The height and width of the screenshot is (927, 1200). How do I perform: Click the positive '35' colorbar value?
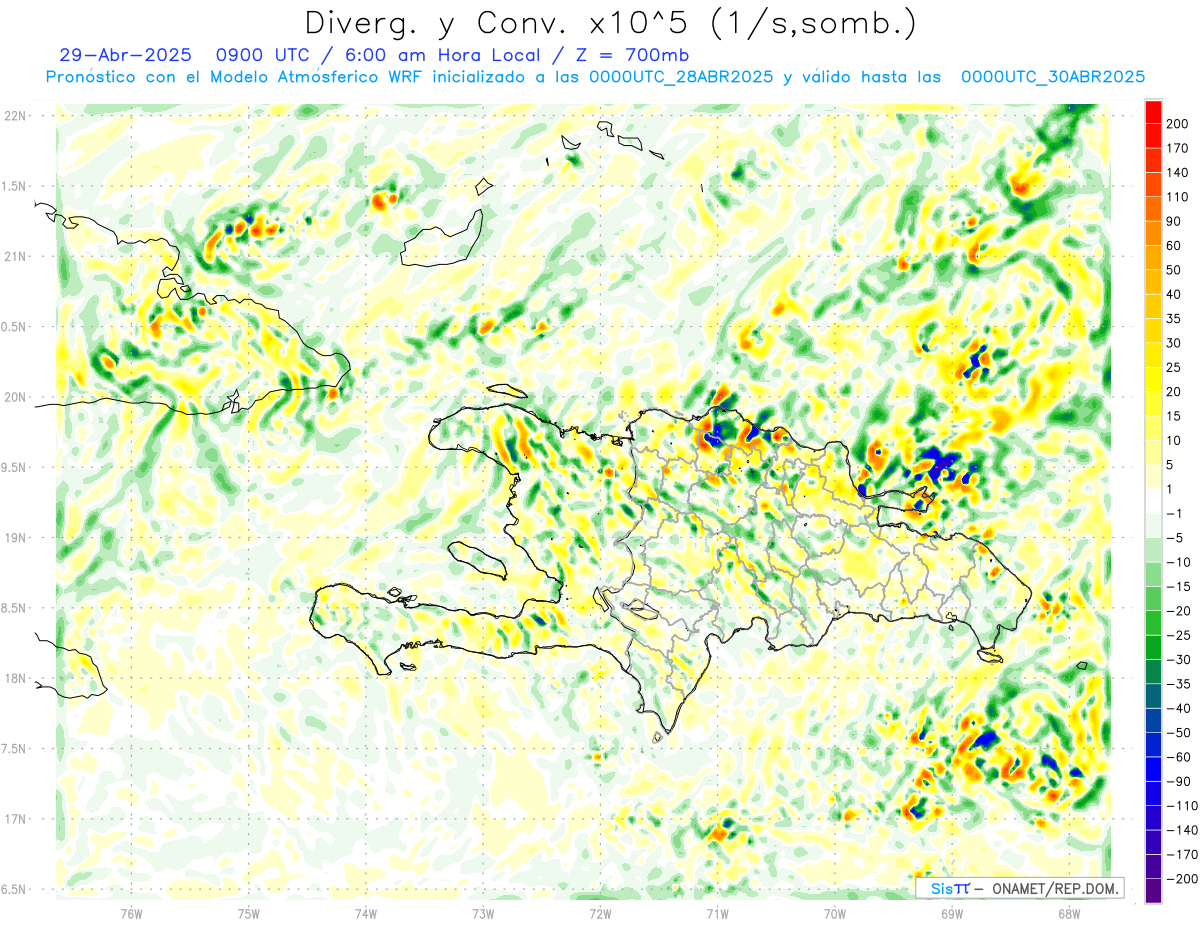point(1175,318)
